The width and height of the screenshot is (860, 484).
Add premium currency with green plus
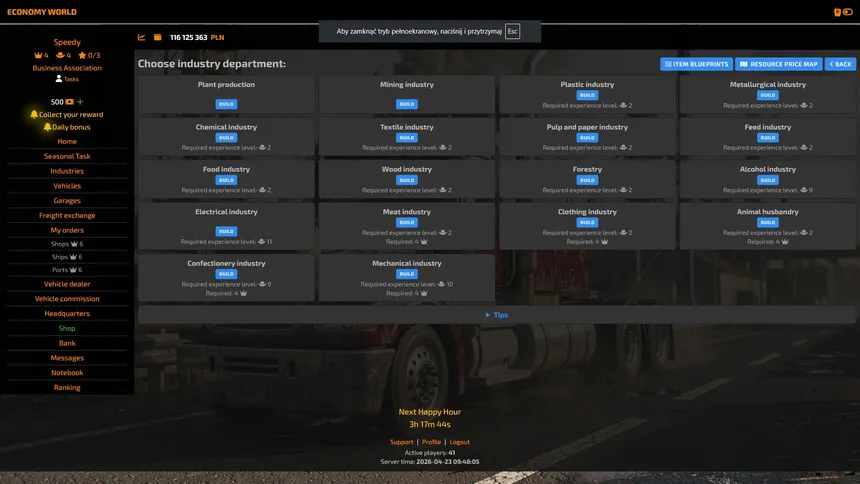click(80, 102)
